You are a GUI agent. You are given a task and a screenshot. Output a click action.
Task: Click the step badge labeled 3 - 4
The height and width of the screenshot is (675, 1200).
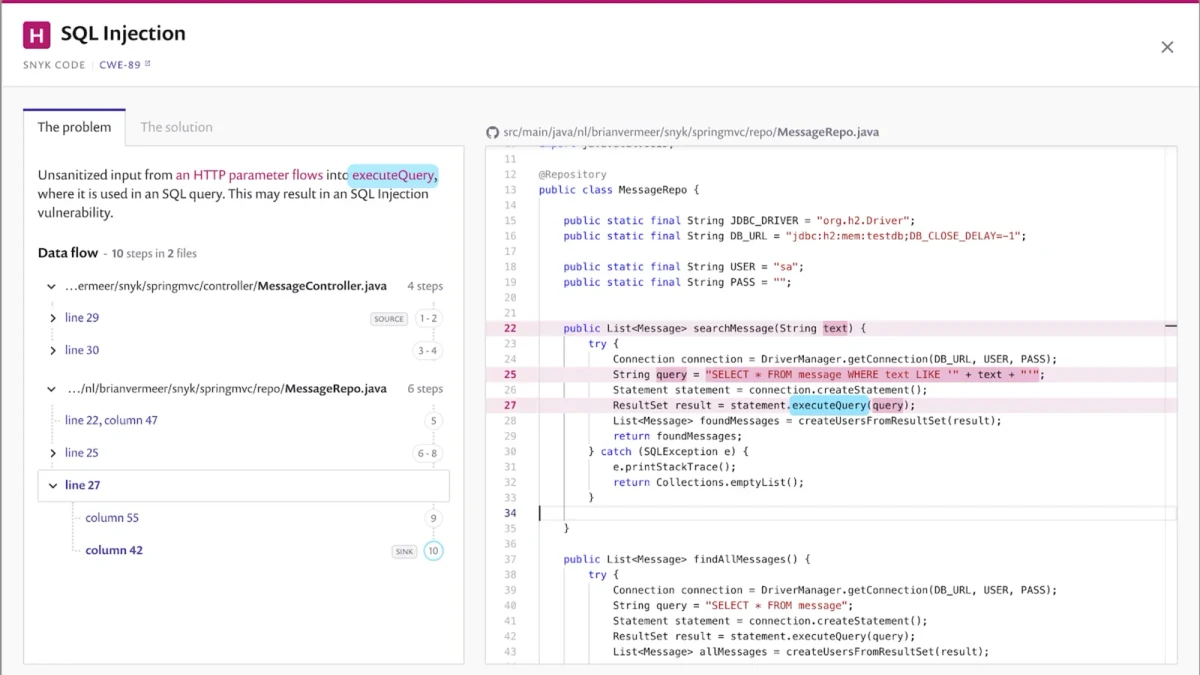pyautogui.click(x=428, y=351)
